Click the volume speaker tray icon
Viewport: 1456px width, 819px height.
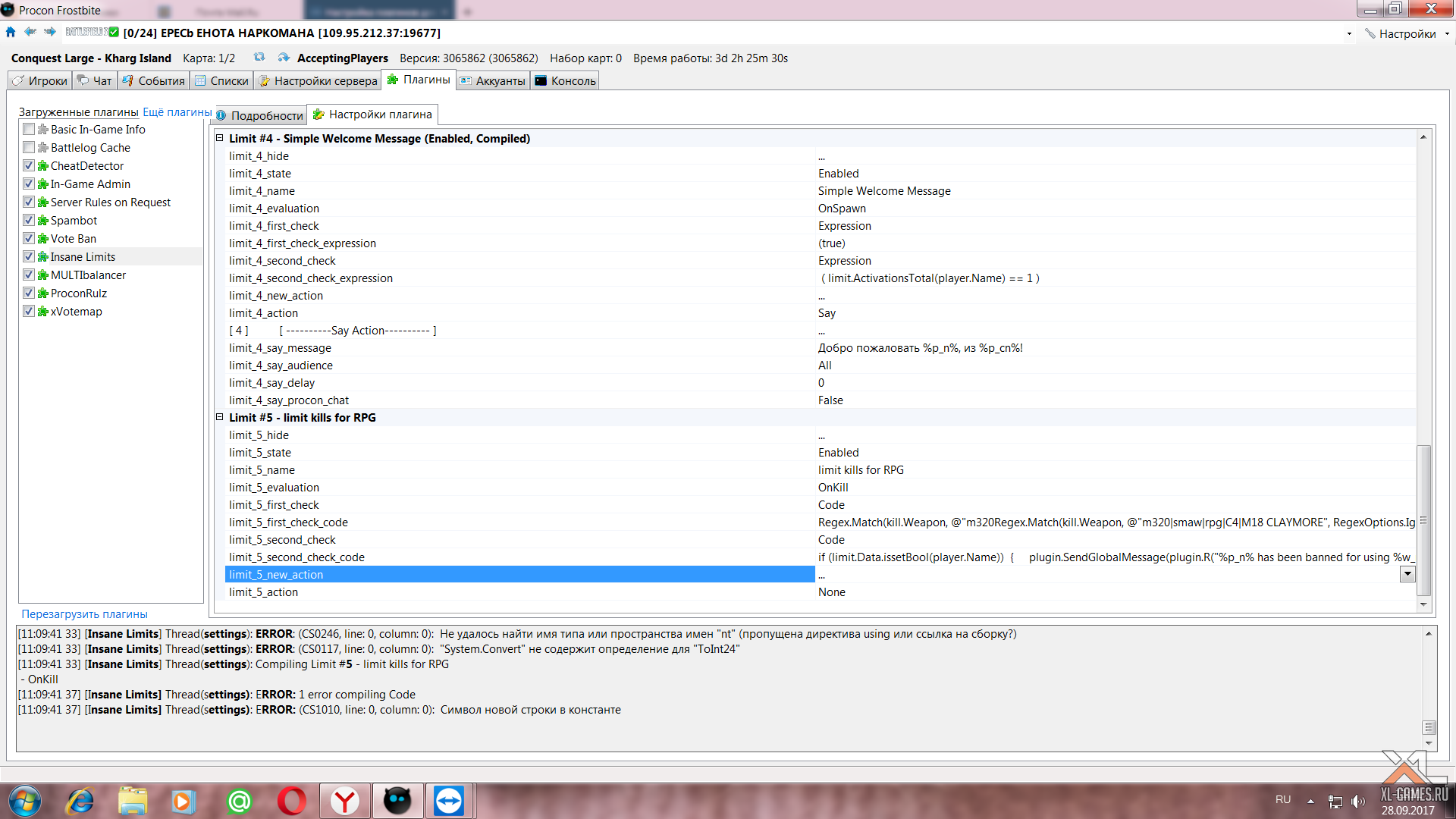[x=1357, y=801]
